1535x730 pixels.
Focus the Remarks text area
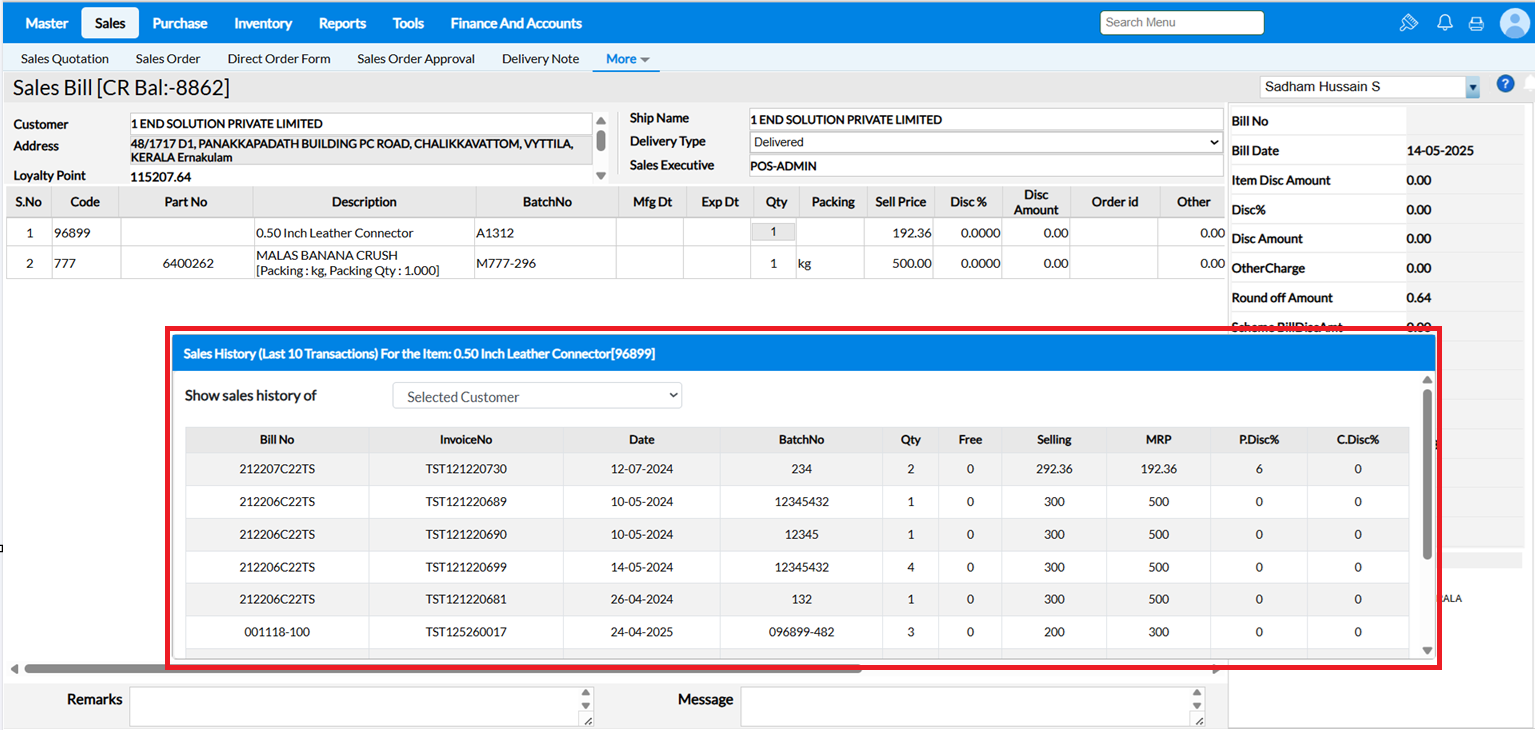tap(355, 706)
